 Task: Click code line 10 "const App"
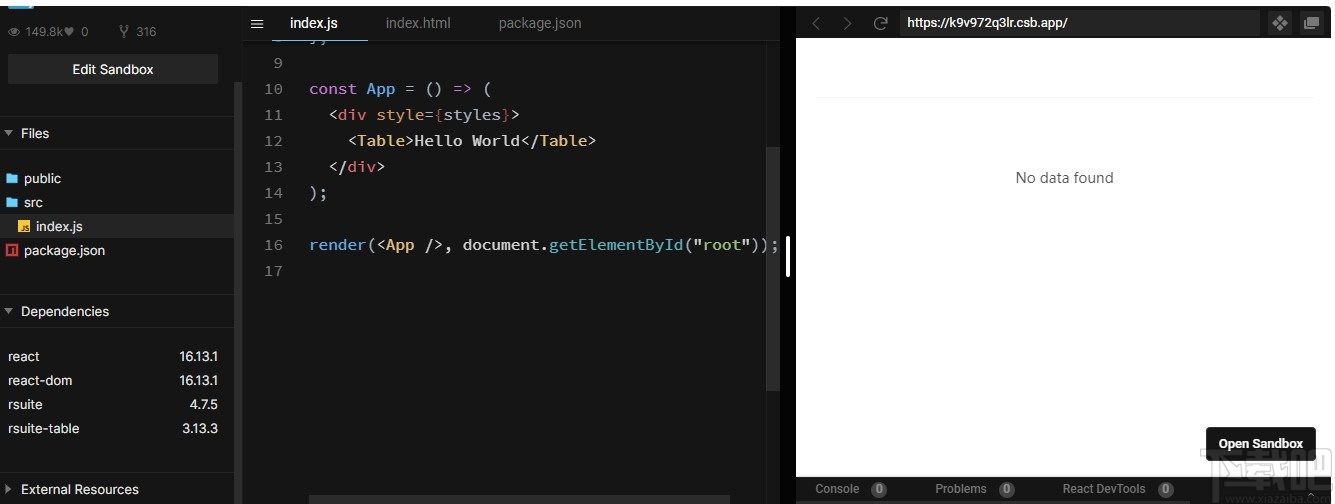coord(400,89)
